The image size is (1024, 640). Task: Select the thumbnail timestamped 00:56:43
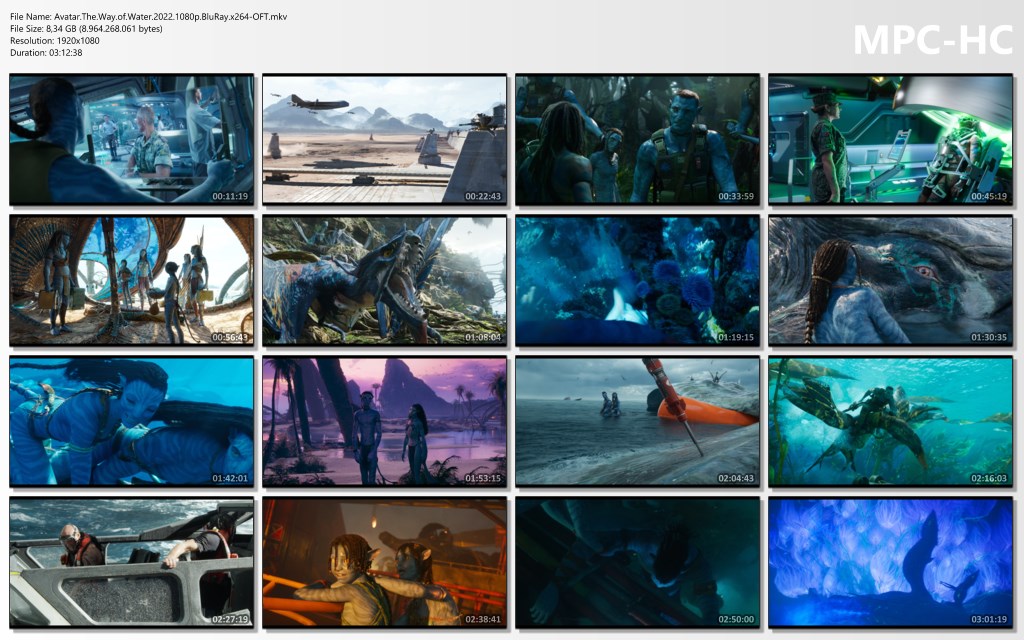point(132,281)
